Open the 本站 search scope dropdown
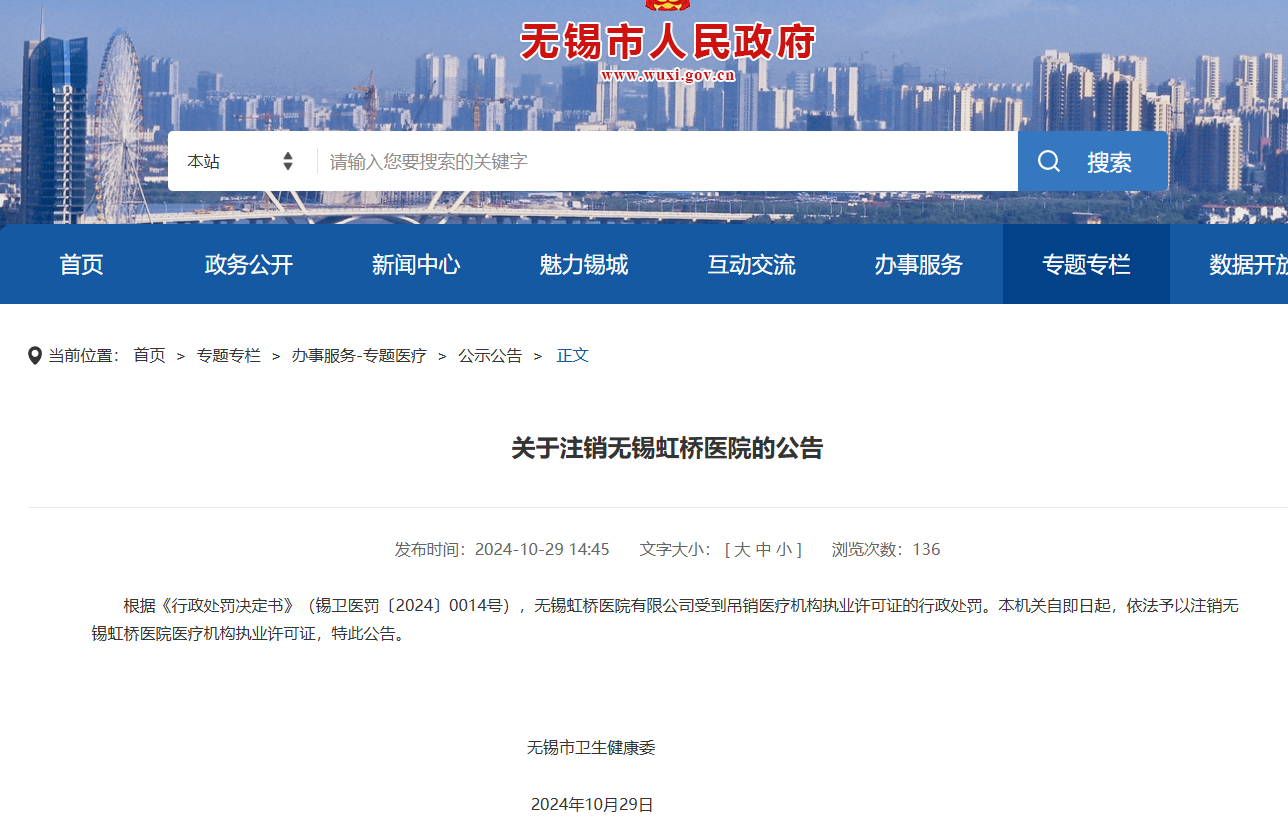Image resolution: width=1288 pixels, height=829 pixels. [x=240, y=161]
